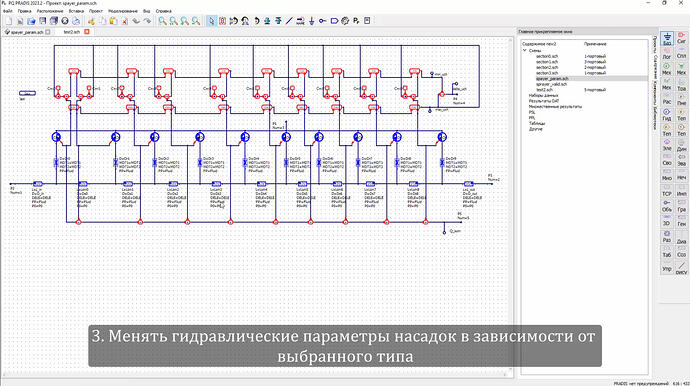Click the save floppy-disk toolbar icon

tap(43, 21)
